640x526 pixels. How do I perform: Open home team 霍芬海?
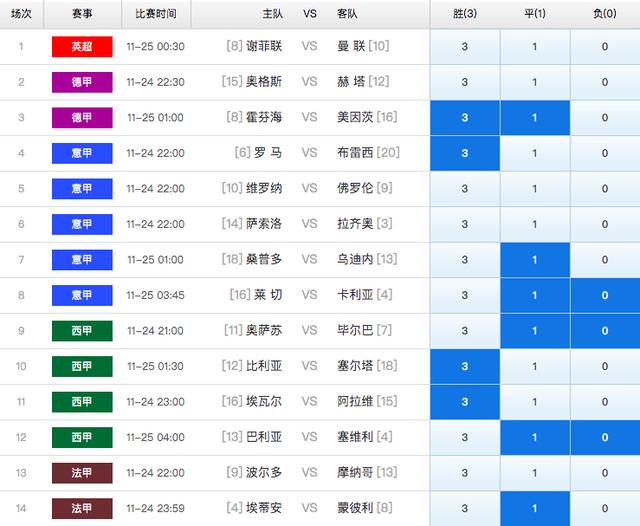[x=264, y=117]
